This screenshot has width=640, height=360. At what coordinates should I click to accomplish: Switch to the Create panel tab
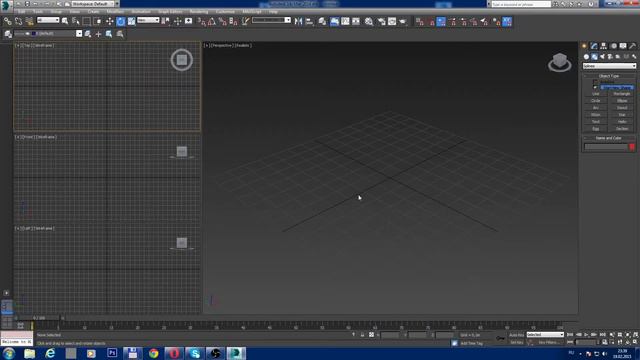click(x=584, y=46)
